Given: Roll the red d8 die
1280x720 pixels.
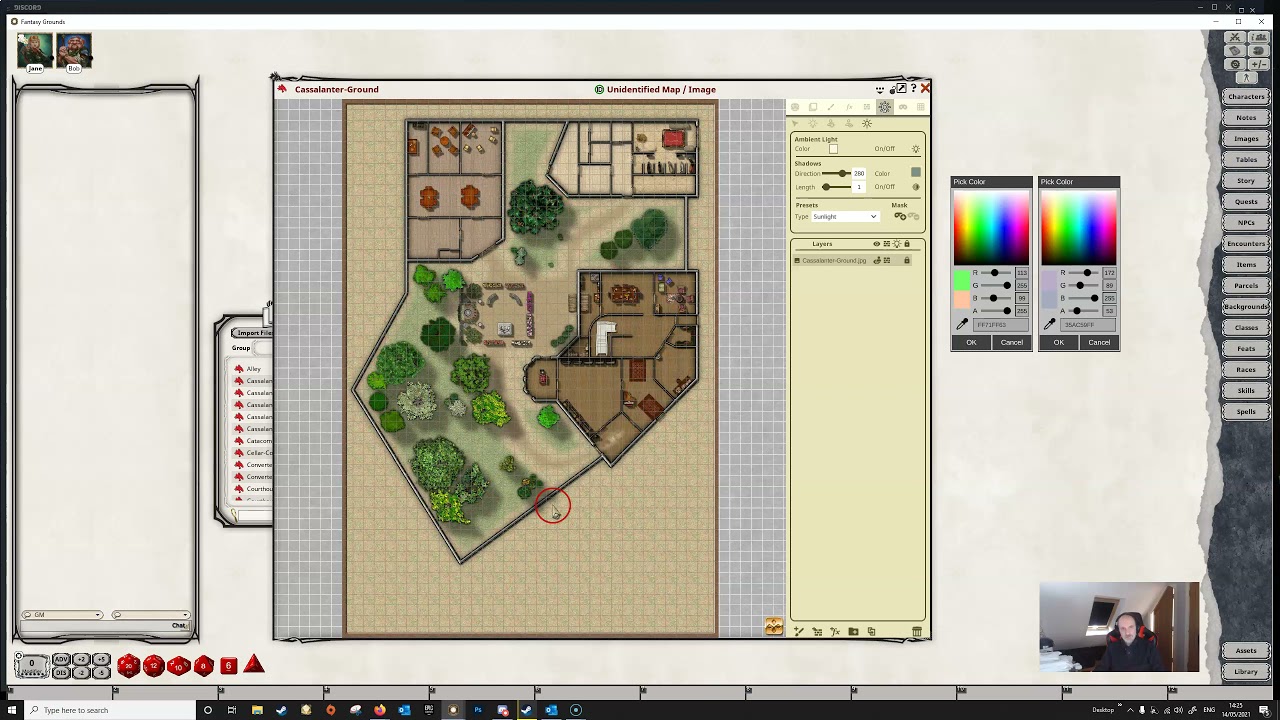Looking at the screenshot, I should pyautogui.click(x=203, y=666).
